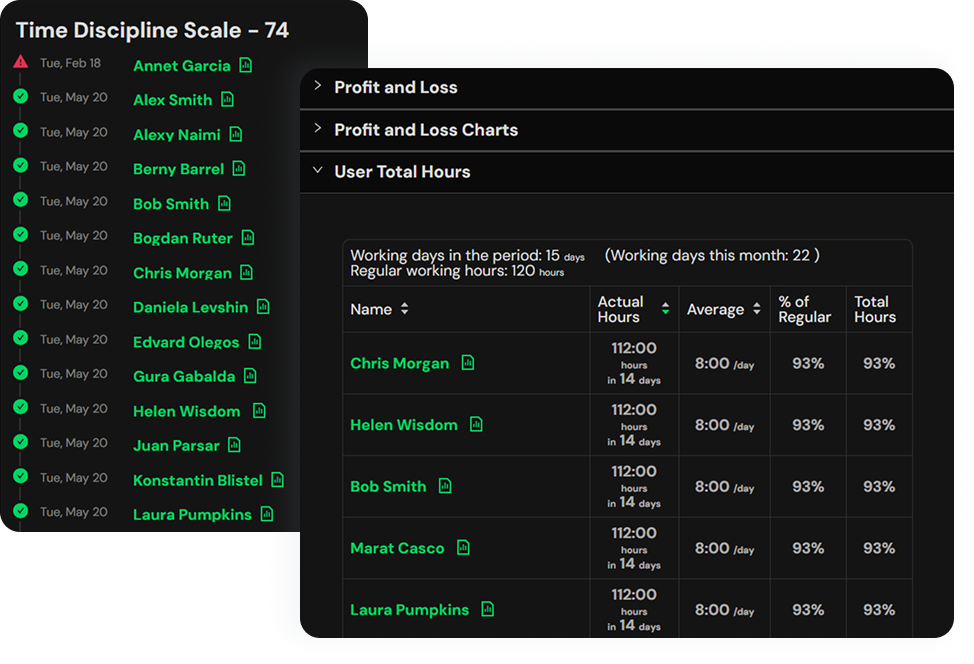Open Laura Pumpkins link in hours table
Viewport: 974px width, 664px height.
click(x=409, y=610)
